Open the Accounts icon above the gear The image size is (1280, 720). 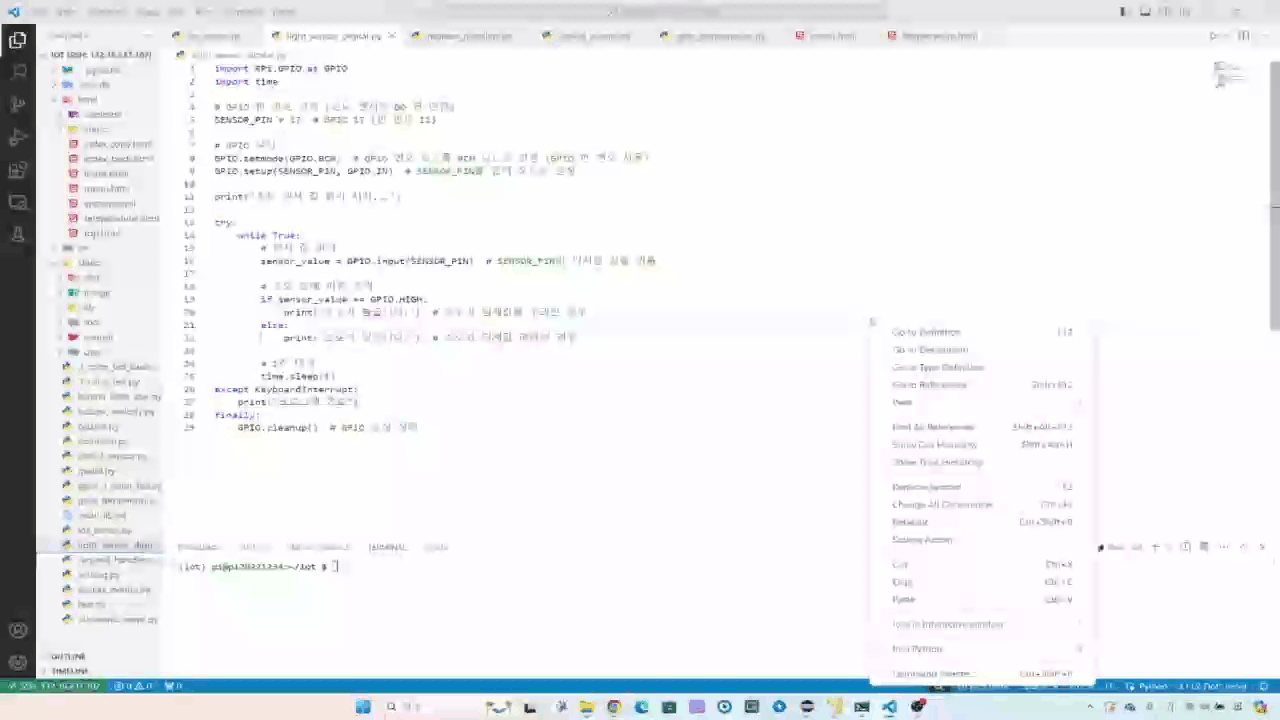coord(17,630)
